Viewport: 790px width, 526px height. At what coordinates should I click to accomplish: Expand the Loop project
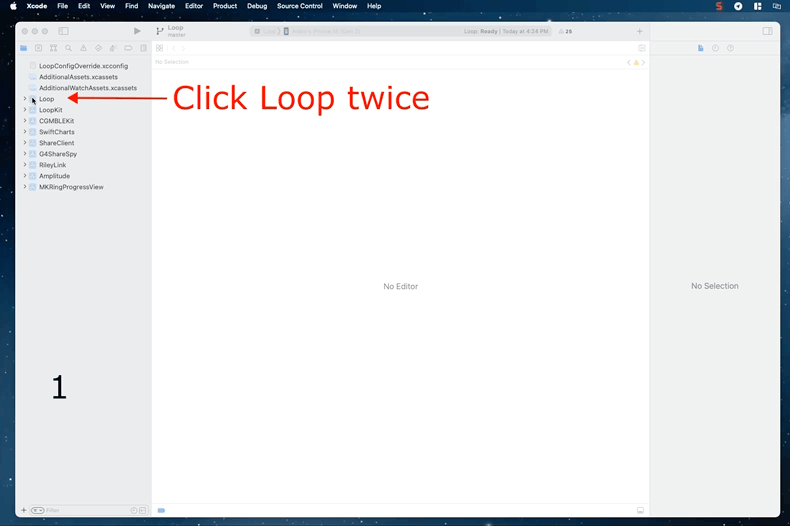pos(25,99)
